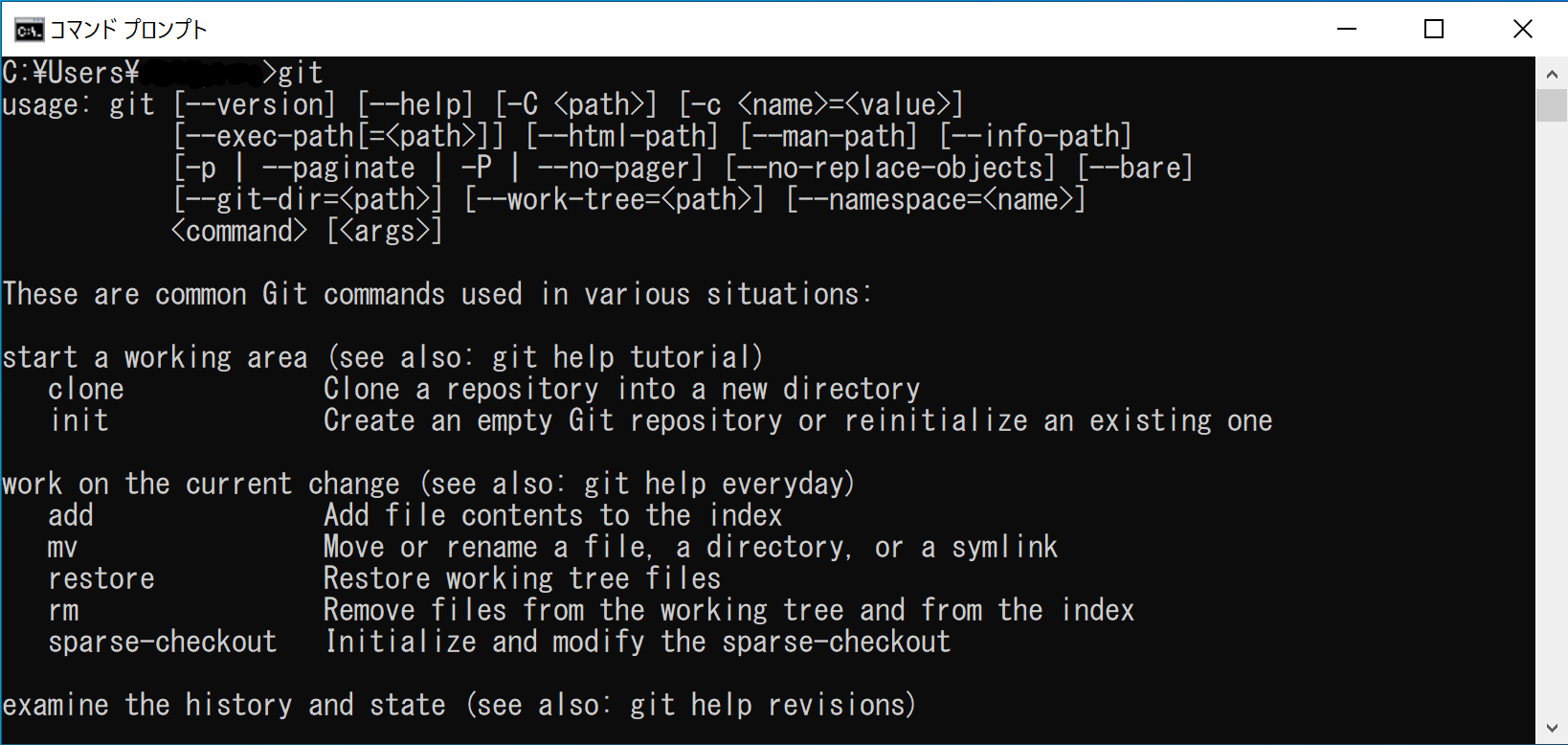Click the コマンド プロンプト title text
1568x745 pixels.
128,30
